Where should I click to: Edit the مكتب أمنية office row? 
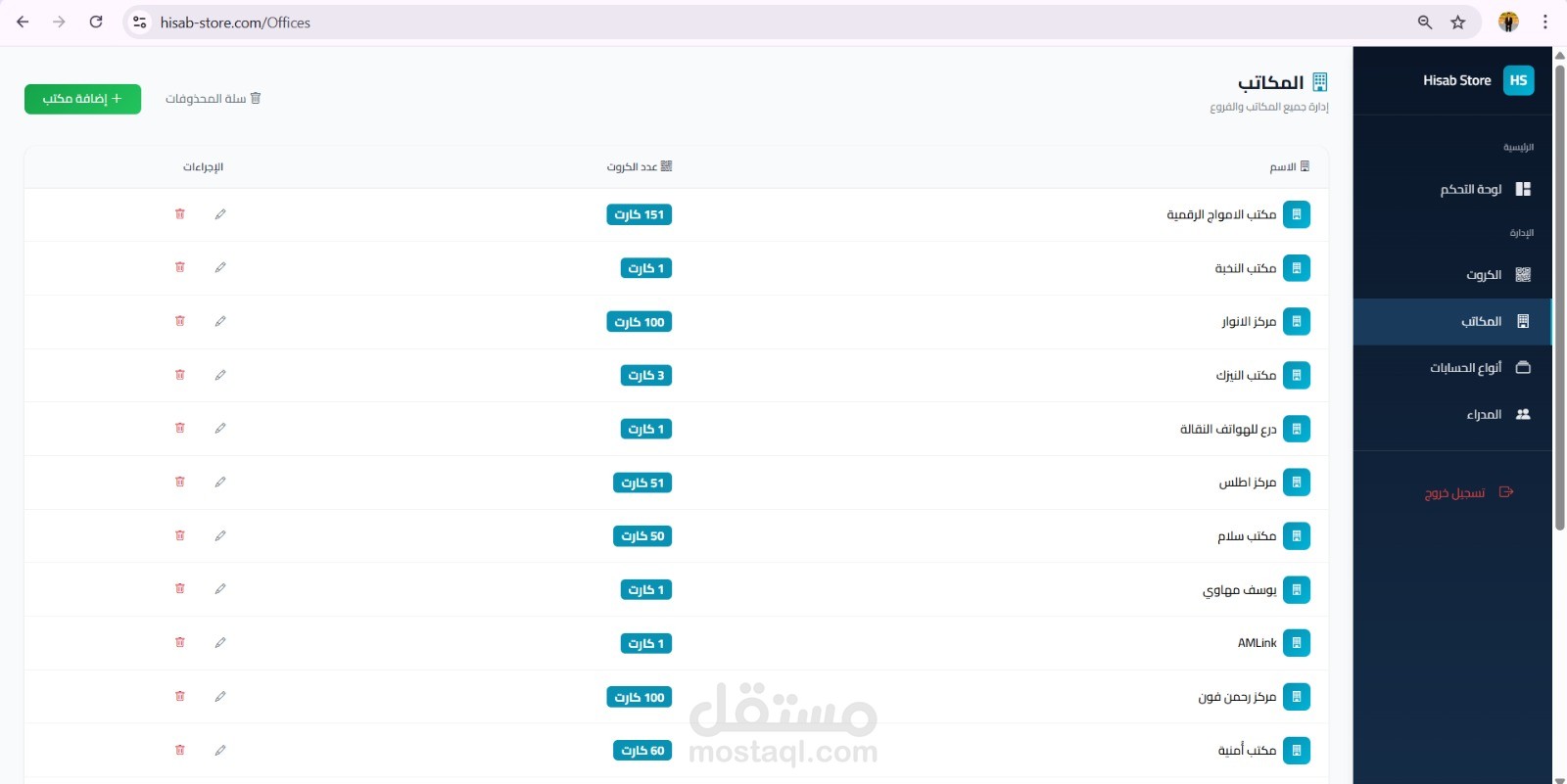coord(220,750)
